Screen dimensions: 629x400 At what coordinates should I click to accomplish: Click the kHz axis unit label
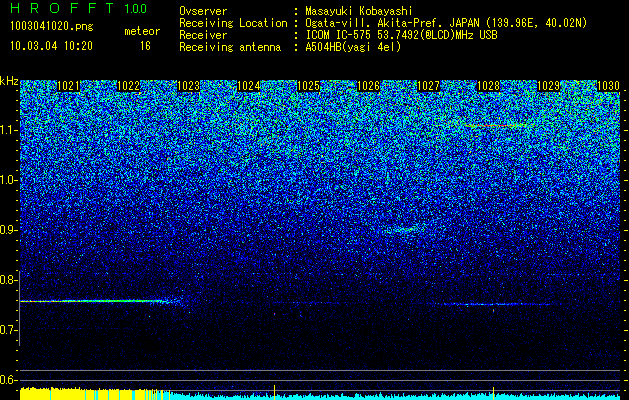coord(9,81)
